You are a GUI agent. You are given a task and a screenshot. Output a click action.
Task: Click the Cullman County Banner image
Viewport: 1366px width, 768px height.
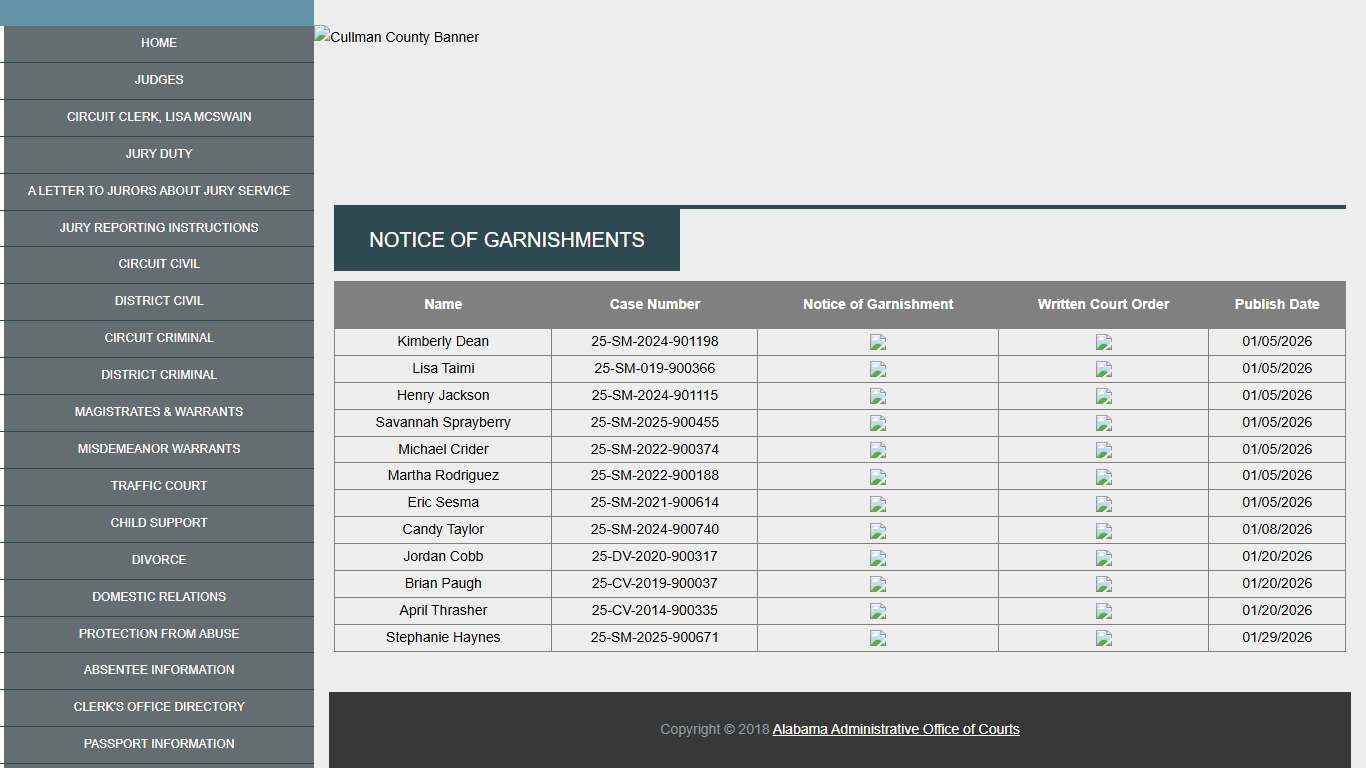point(398,37)
